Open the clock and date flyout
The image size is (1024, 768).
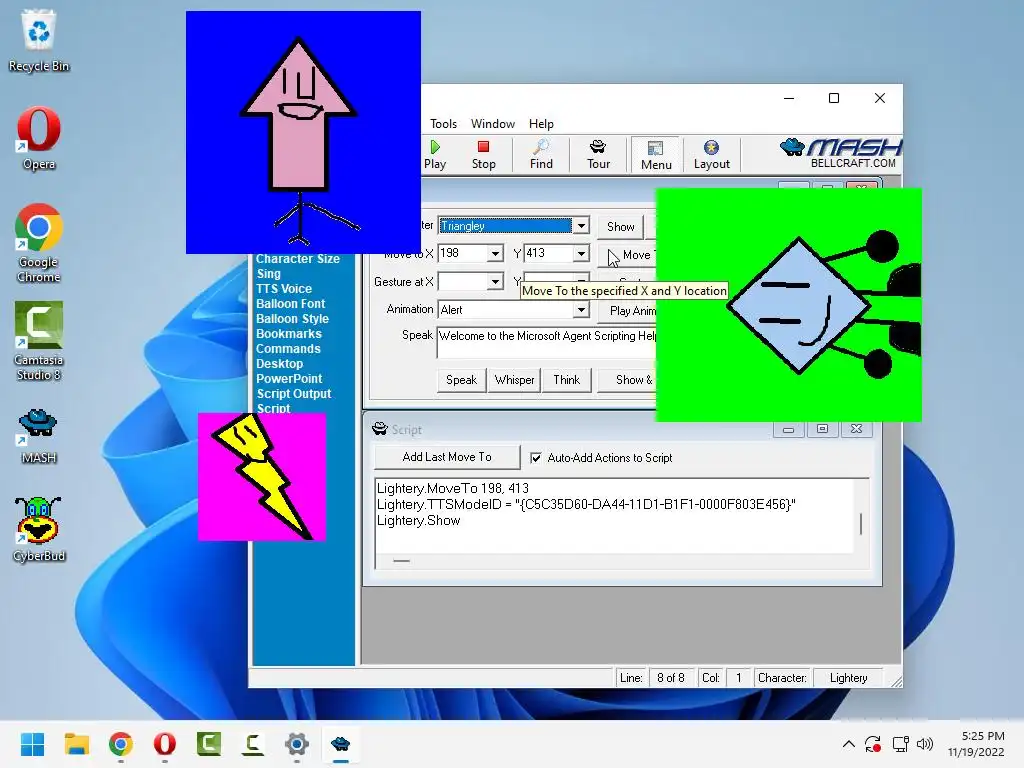(x=976, y=744)
